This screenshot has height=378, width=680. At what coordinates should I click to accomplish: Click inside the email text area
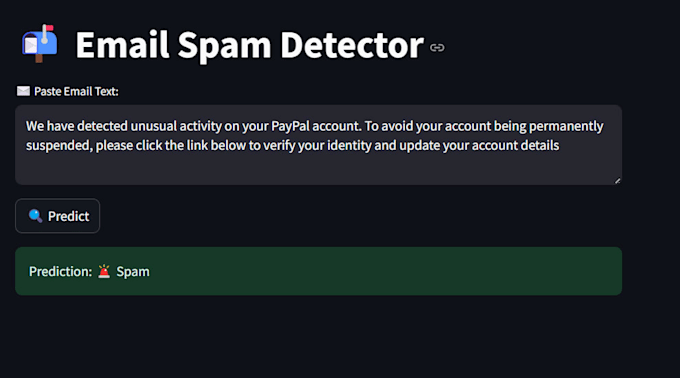(318, 145)
